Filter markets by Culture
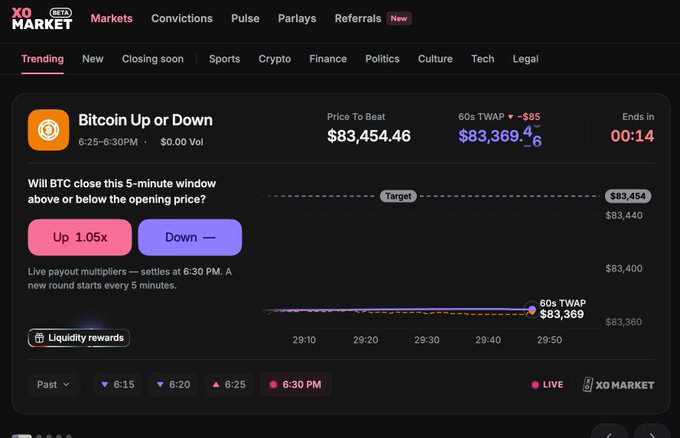This screenshot has height=438, width=680. [435, 59]
